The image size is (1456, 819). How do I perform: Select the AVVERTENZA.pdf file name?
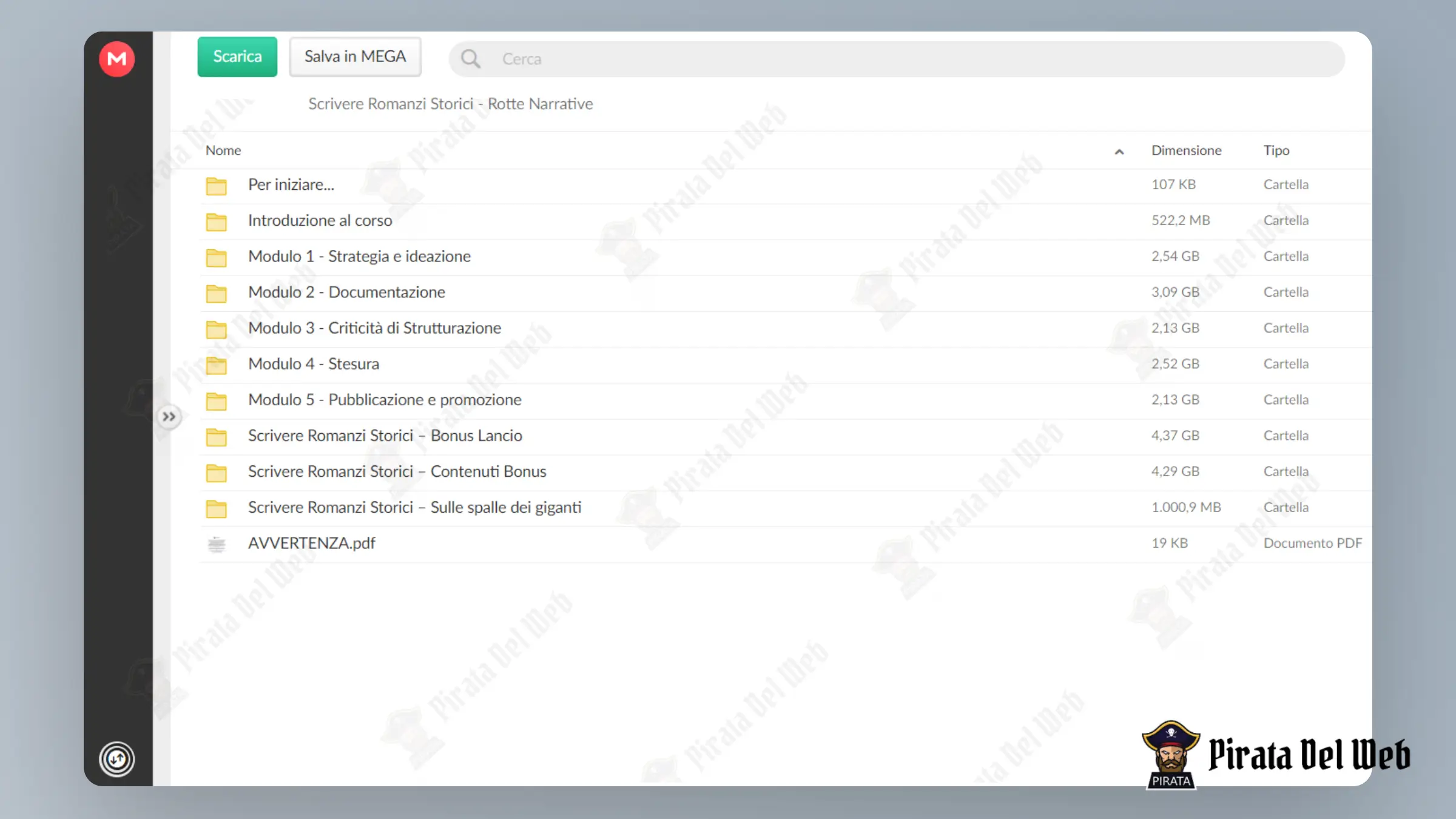point(312,543)
